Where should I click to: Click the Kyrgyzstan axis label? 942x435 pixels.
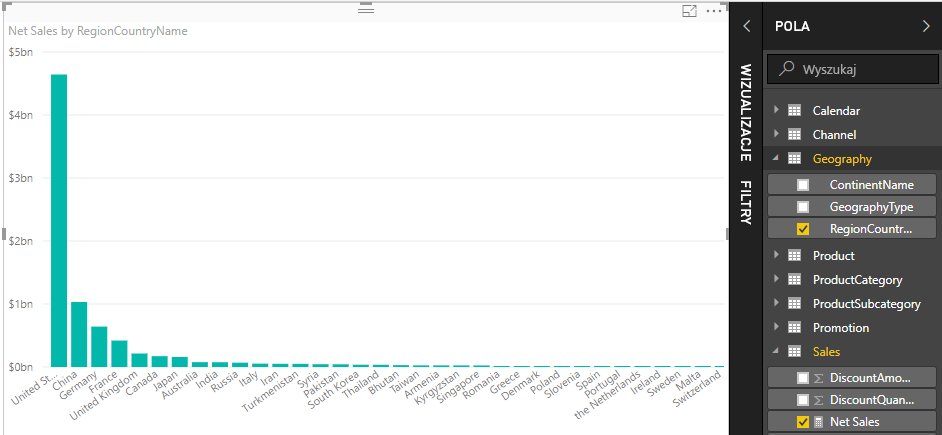click(437, 388)
